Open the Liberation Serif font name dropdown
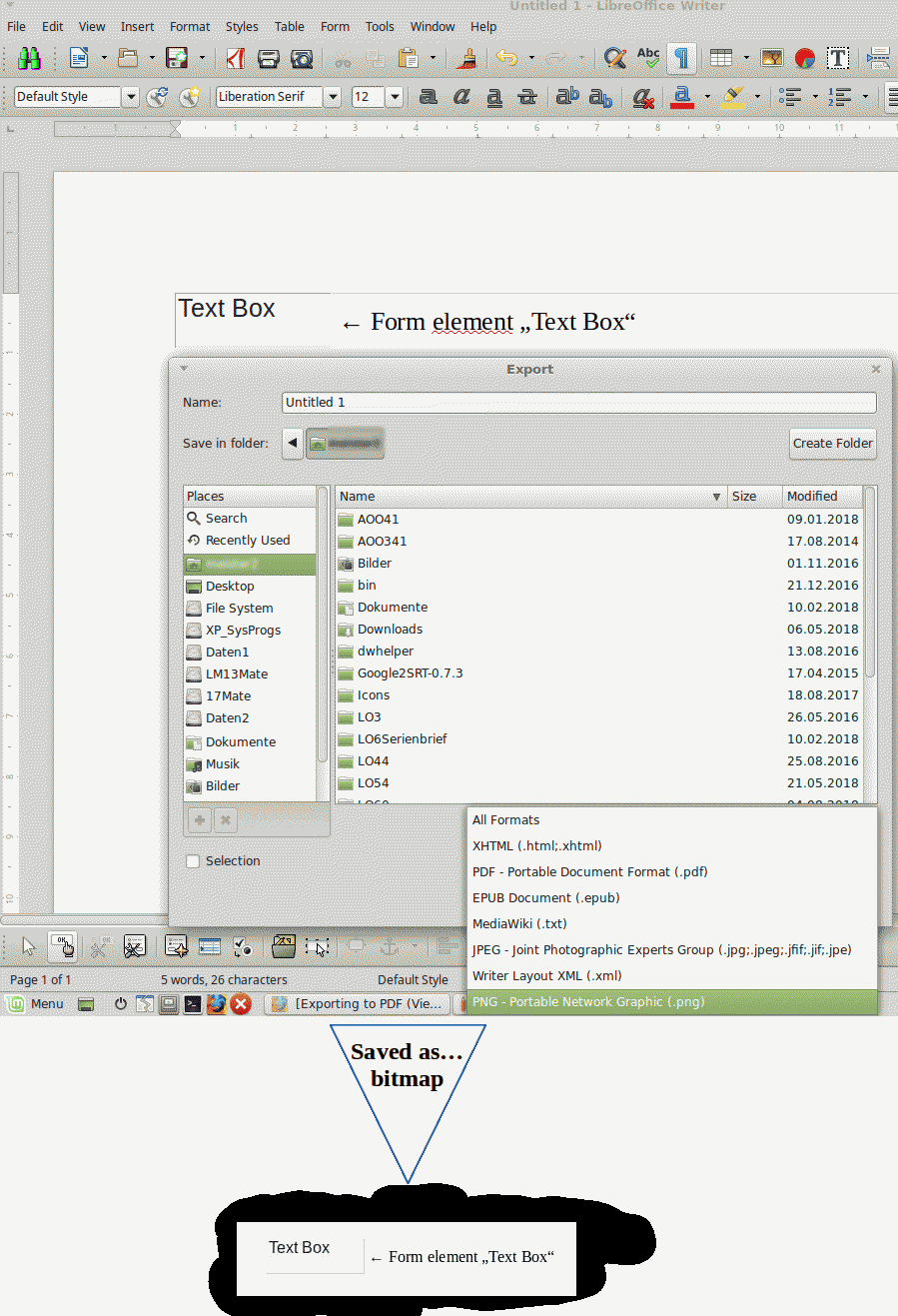The width and height of the screenshot is (898, 1316). point(333,97)
